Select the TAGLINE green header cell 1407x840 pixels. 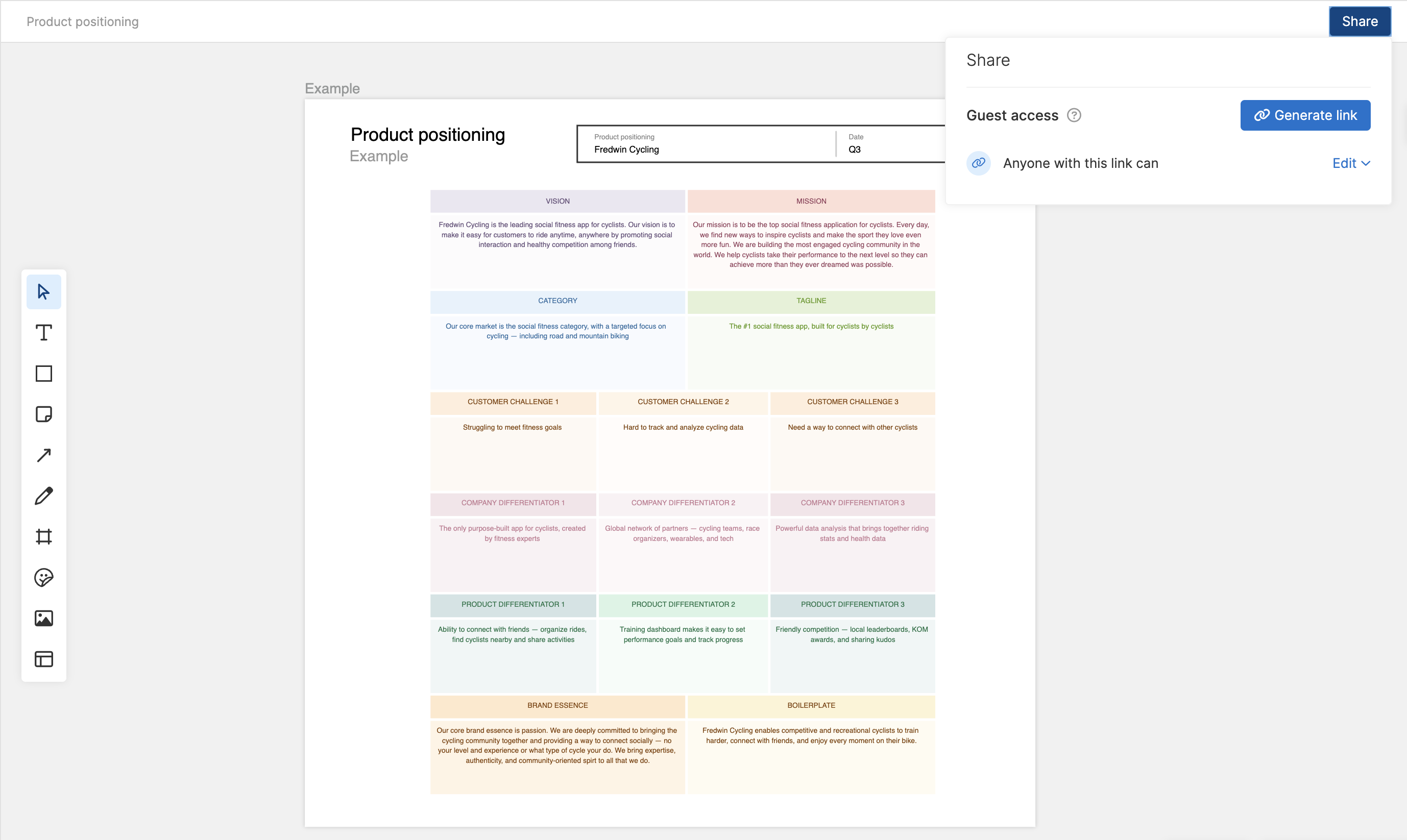811,301
